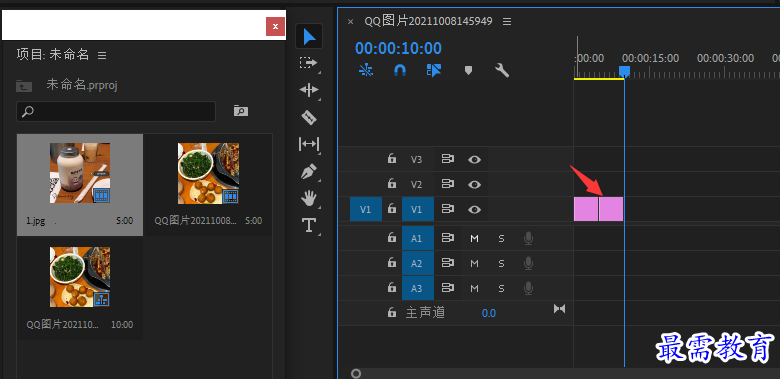
Task: Toggle V1 track targeting
Action: (418, 209)
